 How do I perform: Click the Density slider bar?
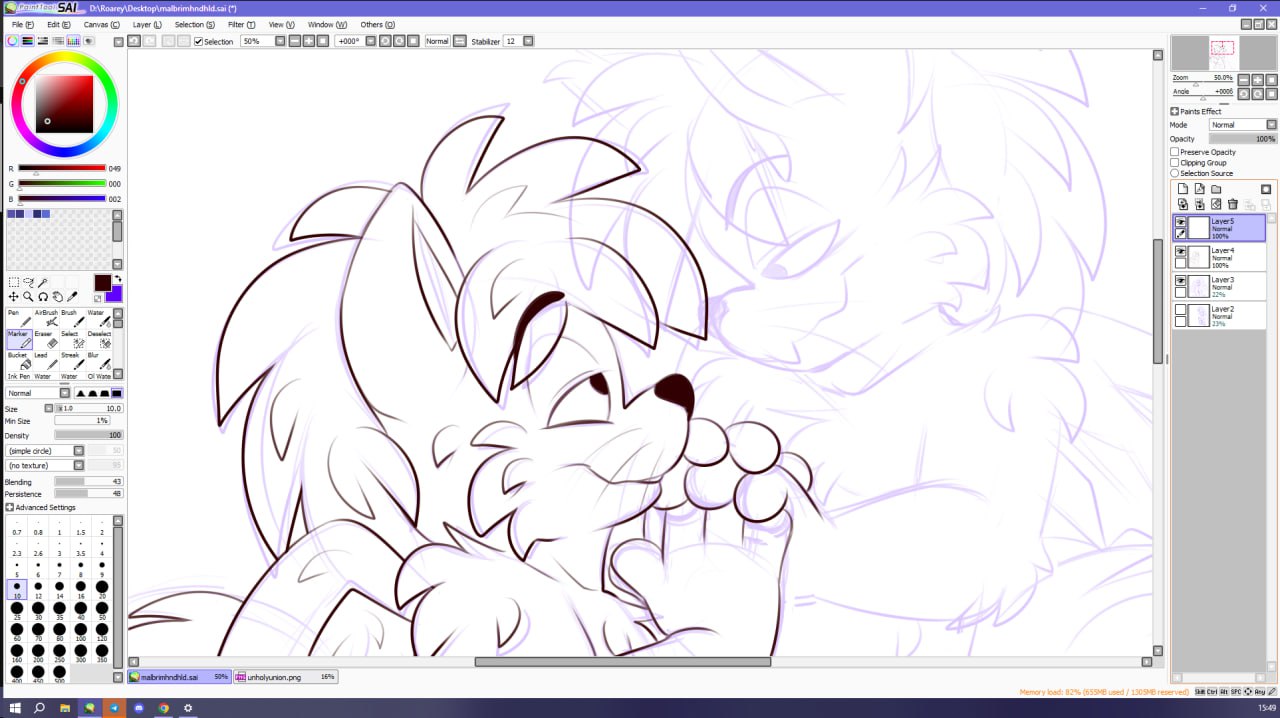click(88, 436)
